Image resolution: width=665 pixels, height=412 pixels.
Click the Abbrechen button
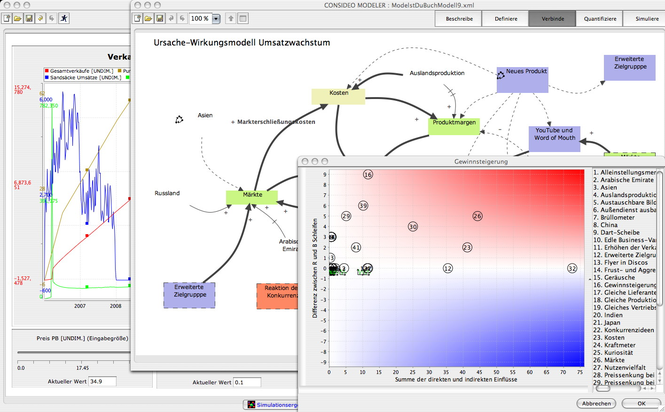596,404
